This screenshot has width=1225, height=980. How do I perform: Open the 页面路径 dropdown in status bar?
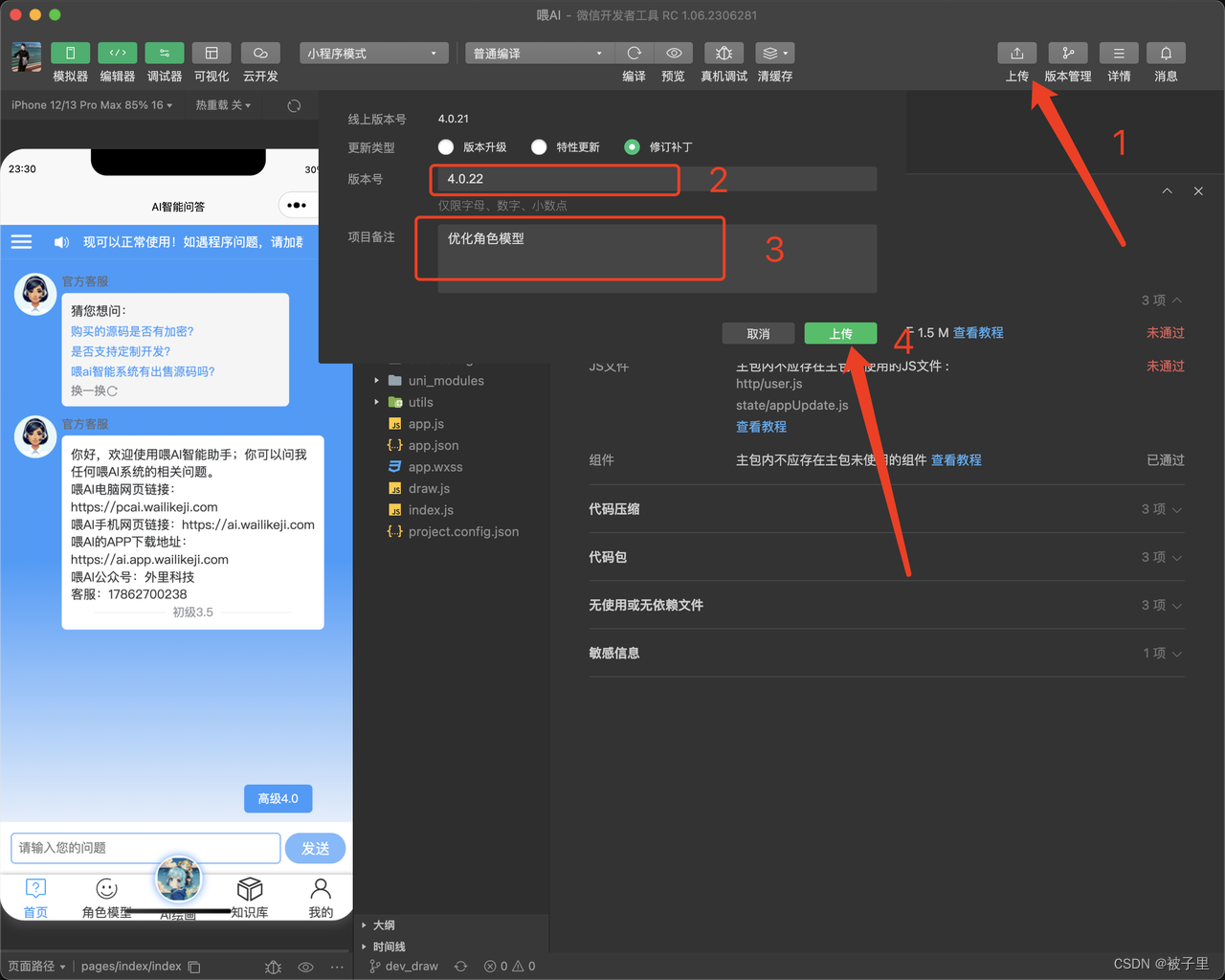(x=36, y=967)
